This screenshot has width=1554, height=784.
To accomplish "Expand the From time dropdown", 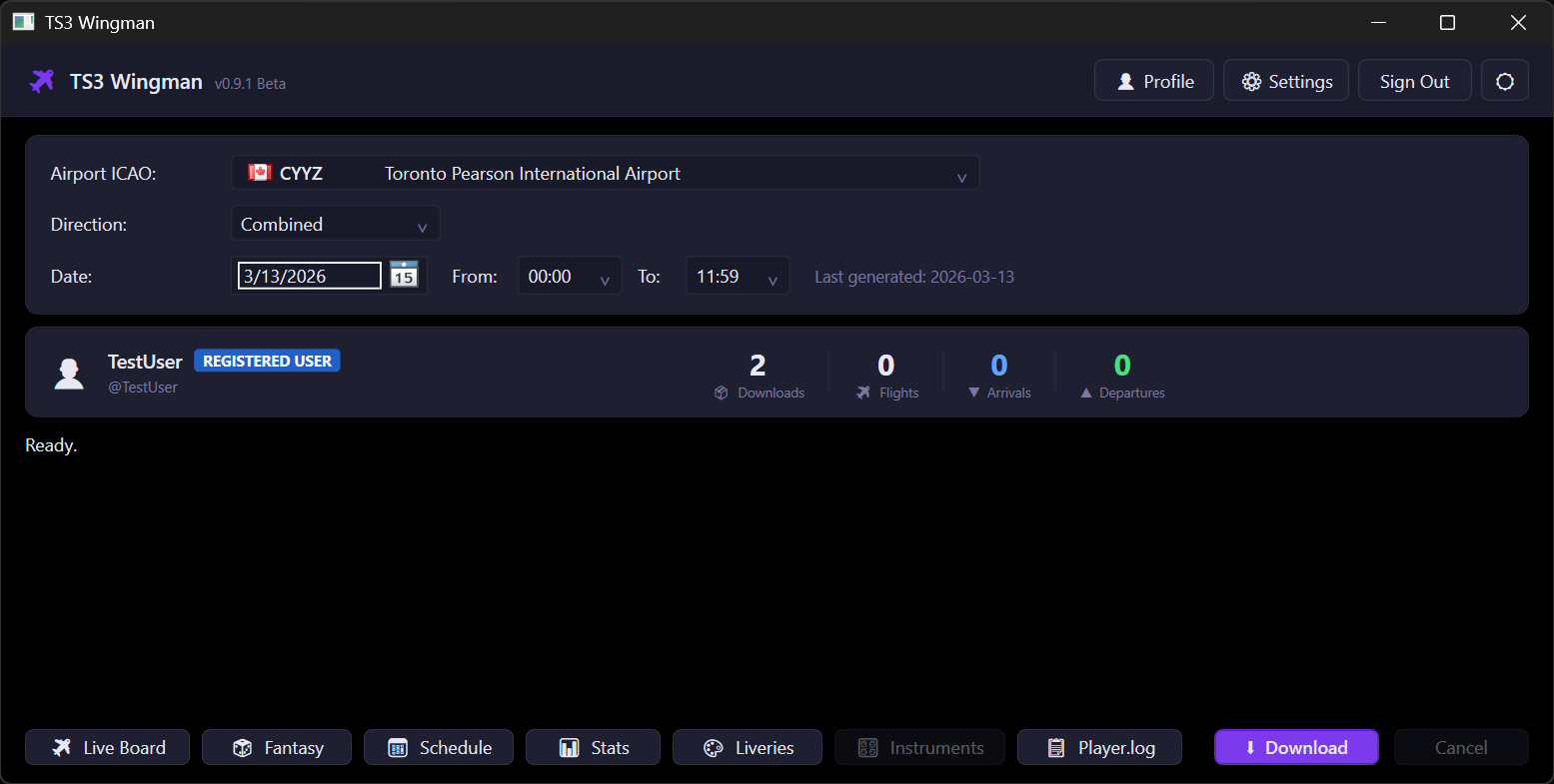I will tap(570, 276).
